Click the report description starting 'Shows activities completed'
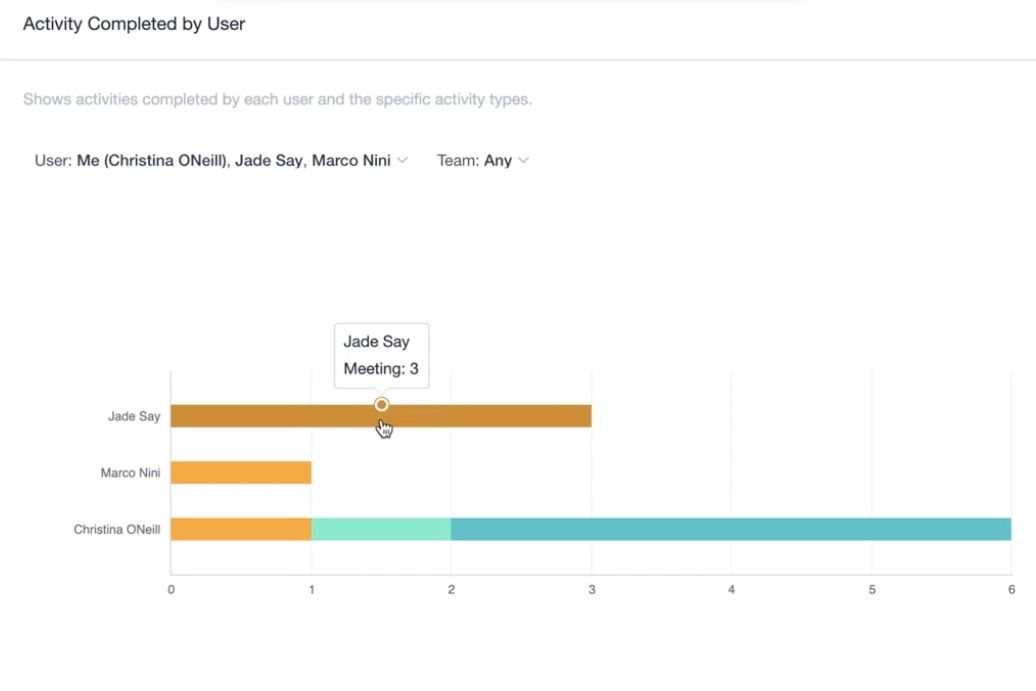 (278, 99)
